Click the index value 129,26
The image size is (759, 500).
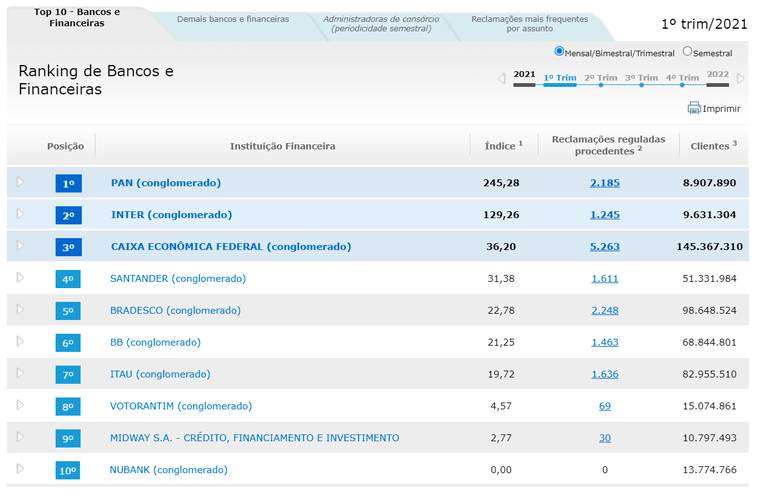pyautogui.click(x=501, y=215)
